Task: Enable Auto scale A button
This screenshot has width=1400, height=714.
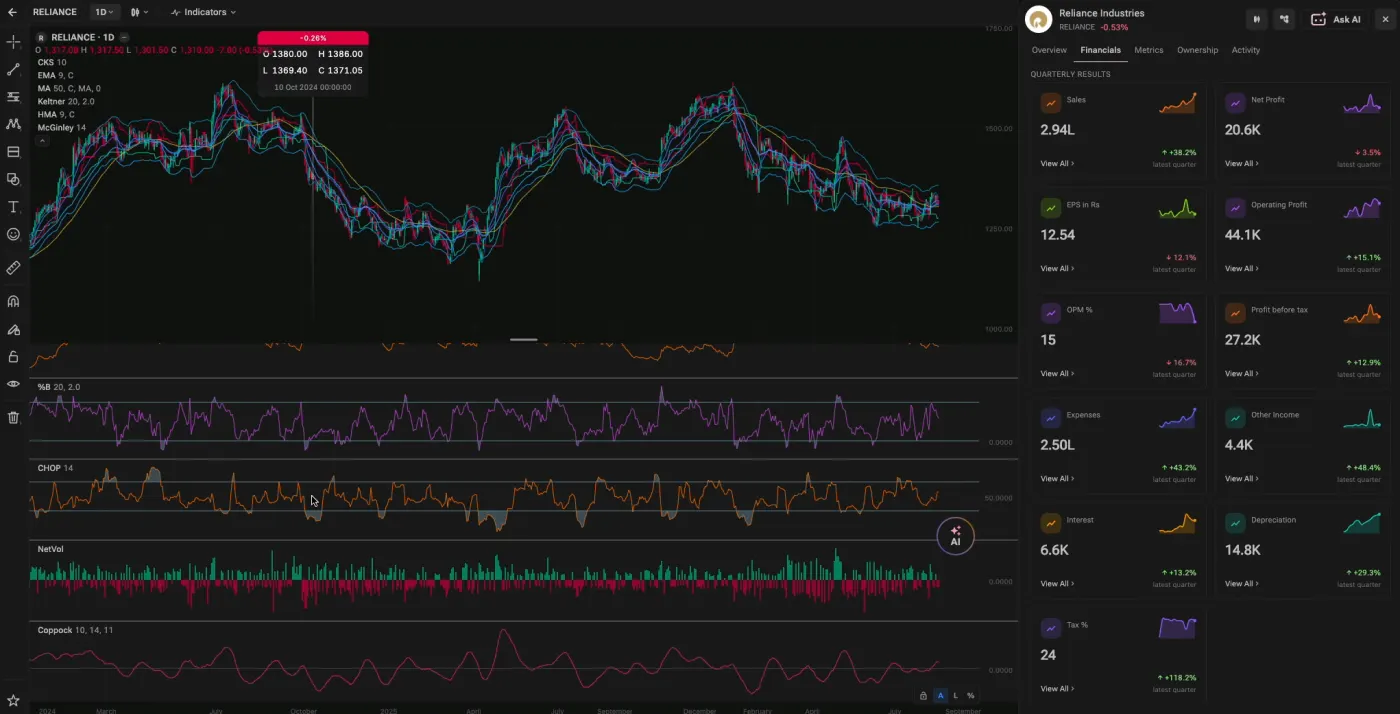Action: (940, 695)
